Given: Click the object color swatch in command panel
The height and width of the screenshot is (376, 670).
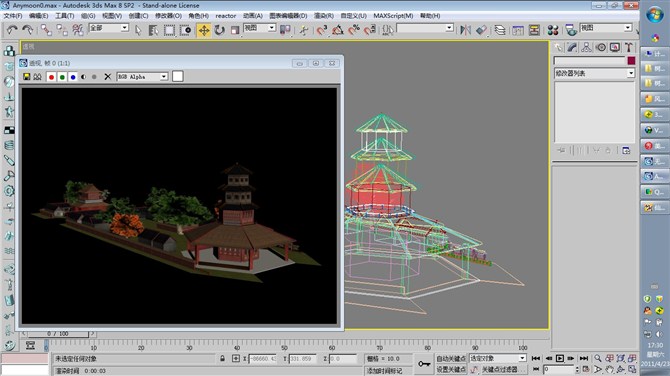Looking at the screenshot, I should (631, 61).
